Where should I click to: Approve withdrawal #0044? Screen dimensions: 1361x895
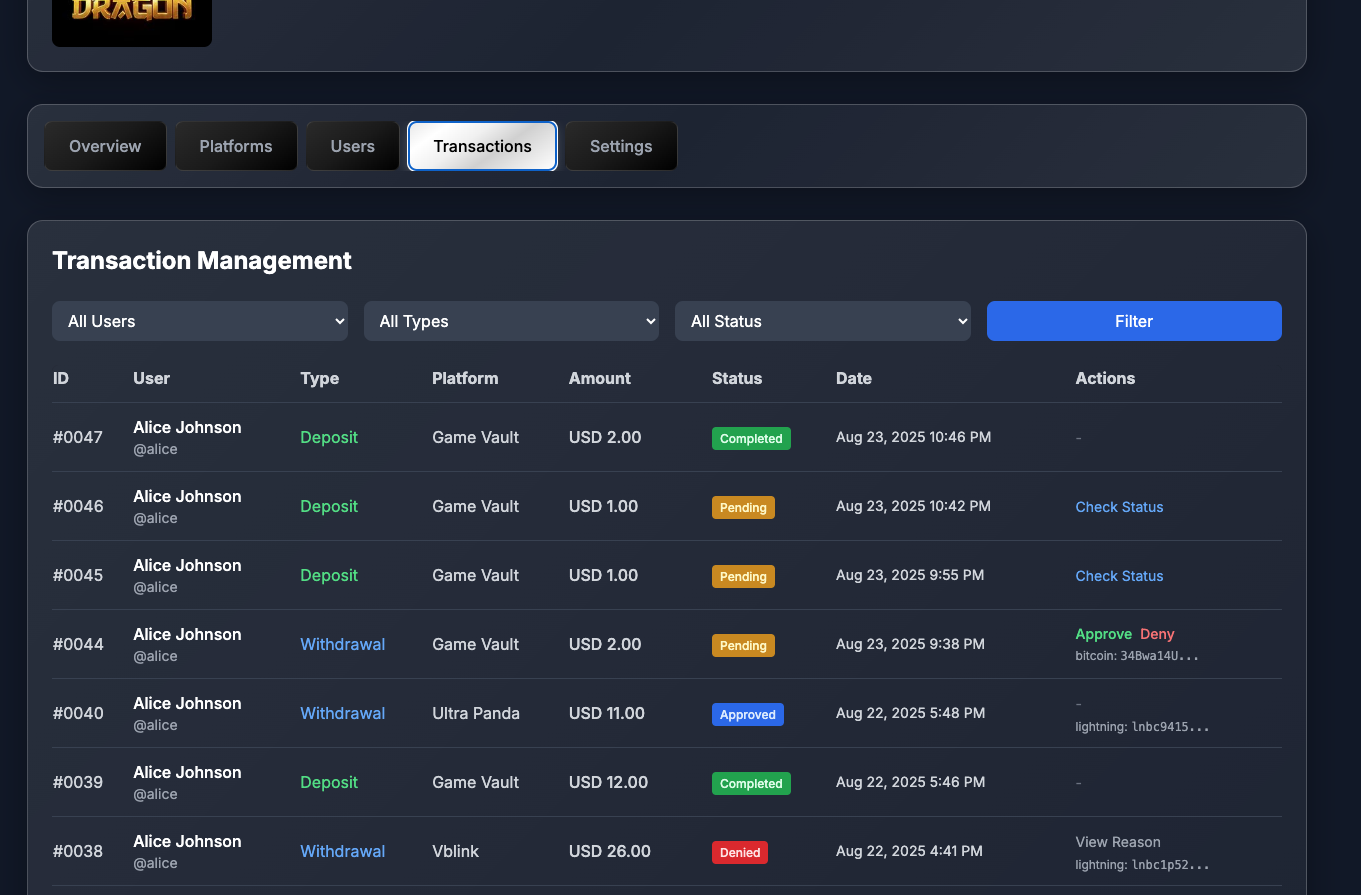(1103, 634)
